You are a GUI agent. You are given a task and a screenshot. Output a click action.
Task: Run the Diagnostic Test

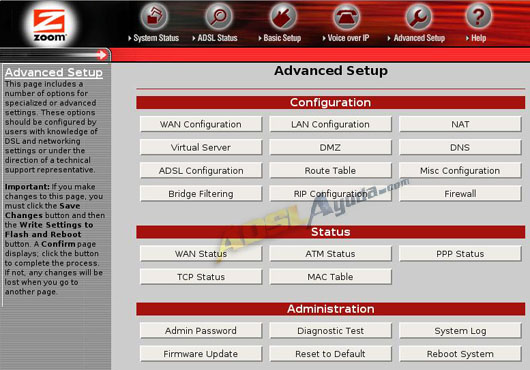click(330, 330)
